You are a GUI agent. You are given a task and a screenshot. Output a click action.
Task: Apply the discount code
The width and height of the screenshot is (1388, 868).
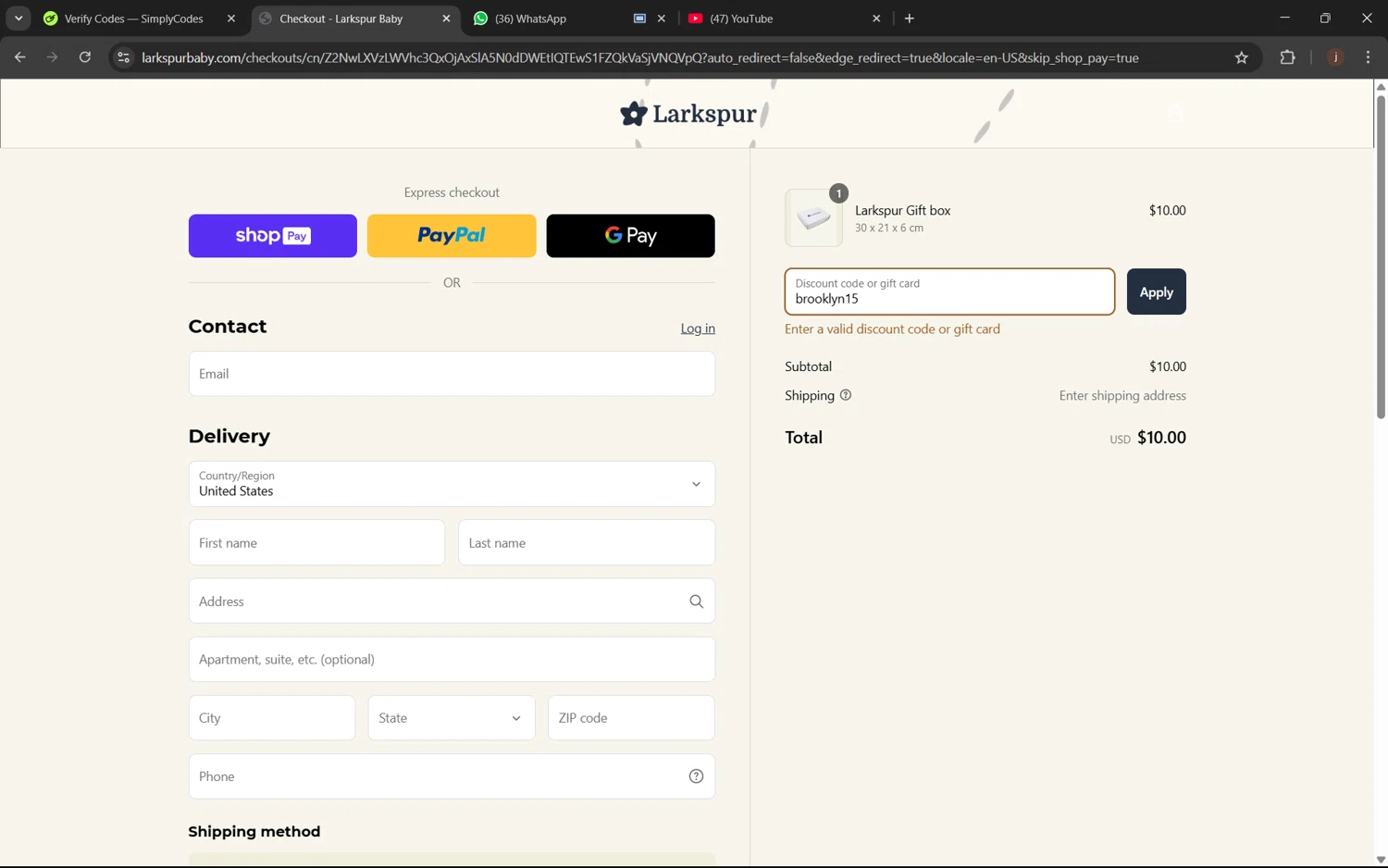(x=1157, y=291)
